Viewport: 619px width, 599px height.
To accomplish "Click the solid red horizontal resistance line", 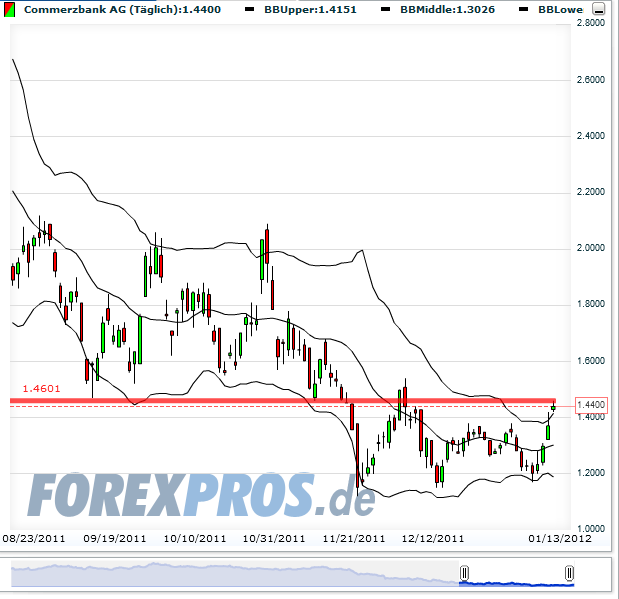I will pyautogui.click(x=283, y=401).
